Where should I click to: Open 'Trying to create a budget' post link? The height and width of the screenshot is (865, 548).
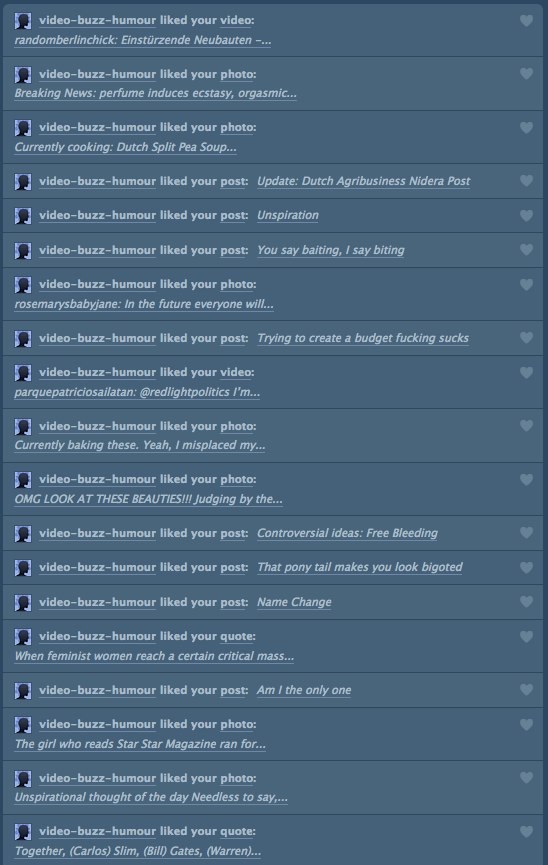click(363, 338)
